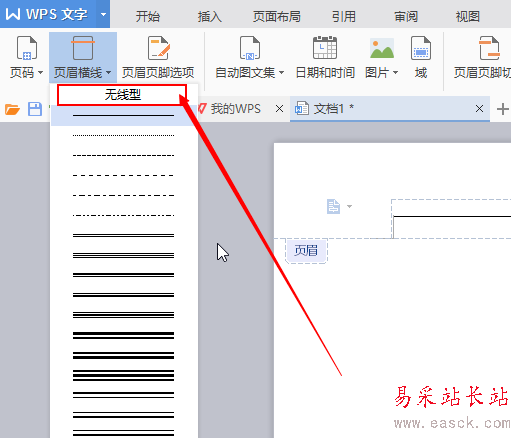
Task: Open Header and Footer Options (页眉页脚选项)
Action: tap(158, 57)
